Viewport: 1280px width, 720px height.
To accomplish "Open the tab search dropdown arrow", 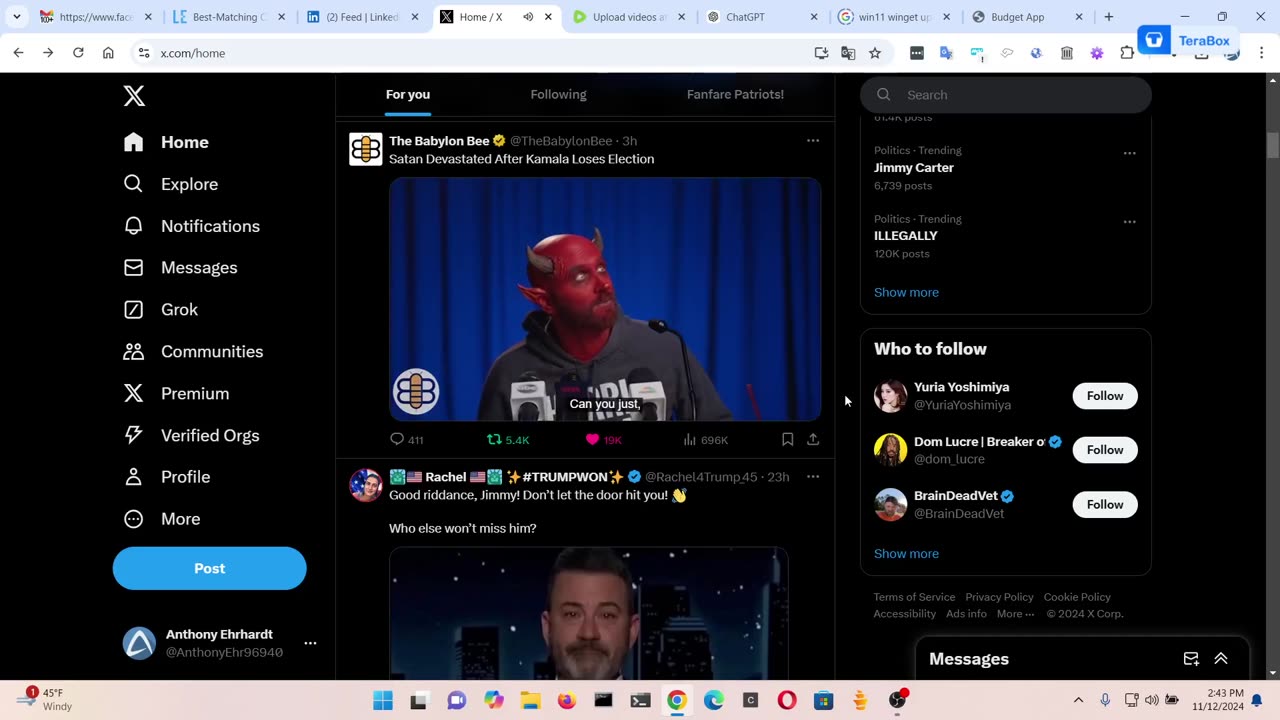I will coord(16,17).
